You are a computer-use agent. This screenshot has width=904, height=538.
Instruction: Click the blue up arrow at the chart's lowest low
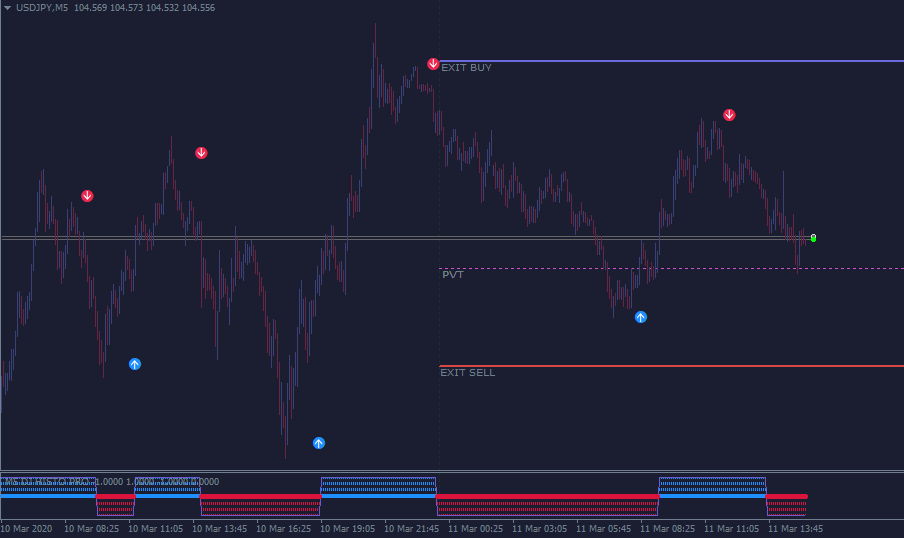(319, 442)
